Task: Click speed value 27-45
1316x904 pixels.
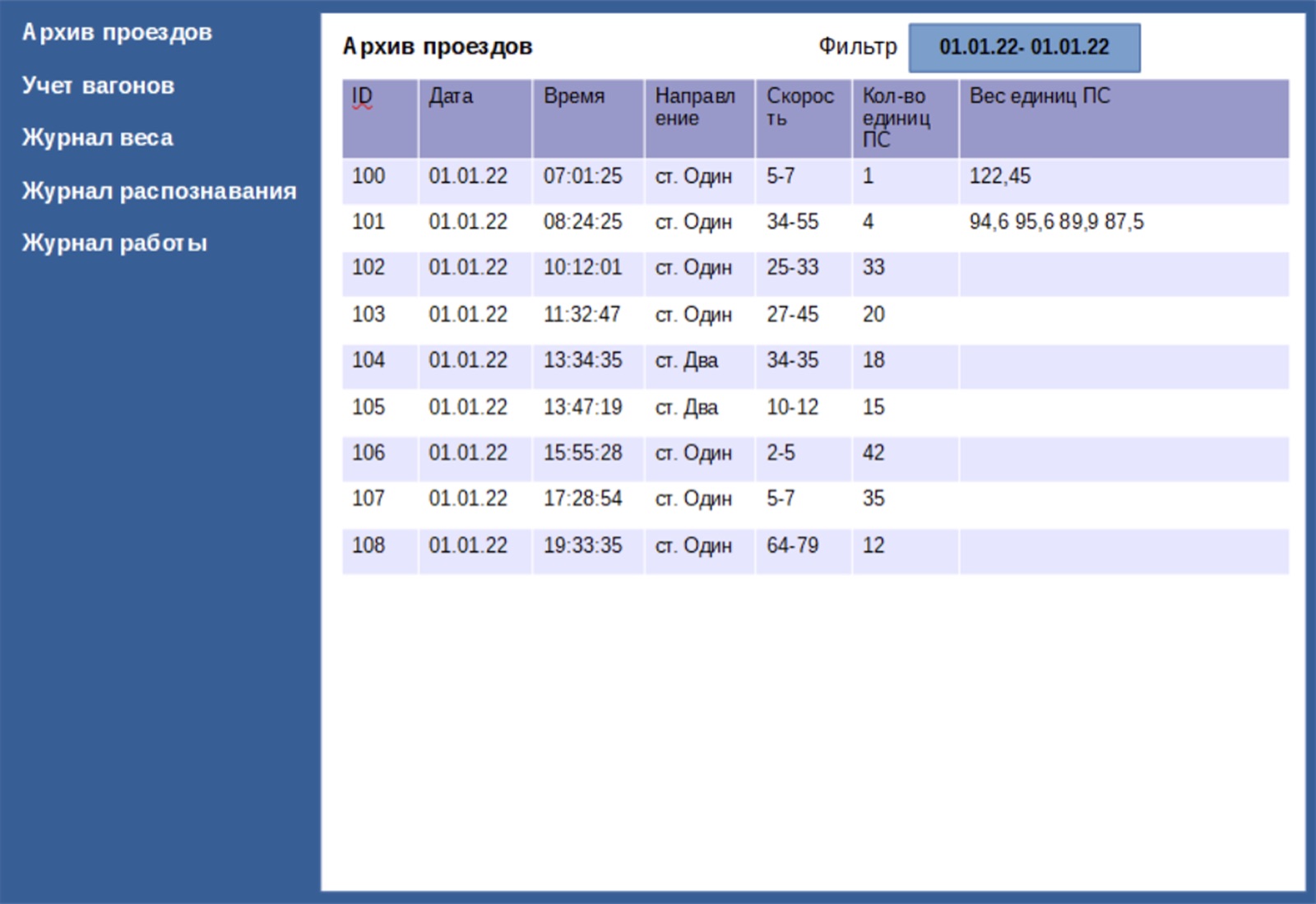Action: click(793, 314)
